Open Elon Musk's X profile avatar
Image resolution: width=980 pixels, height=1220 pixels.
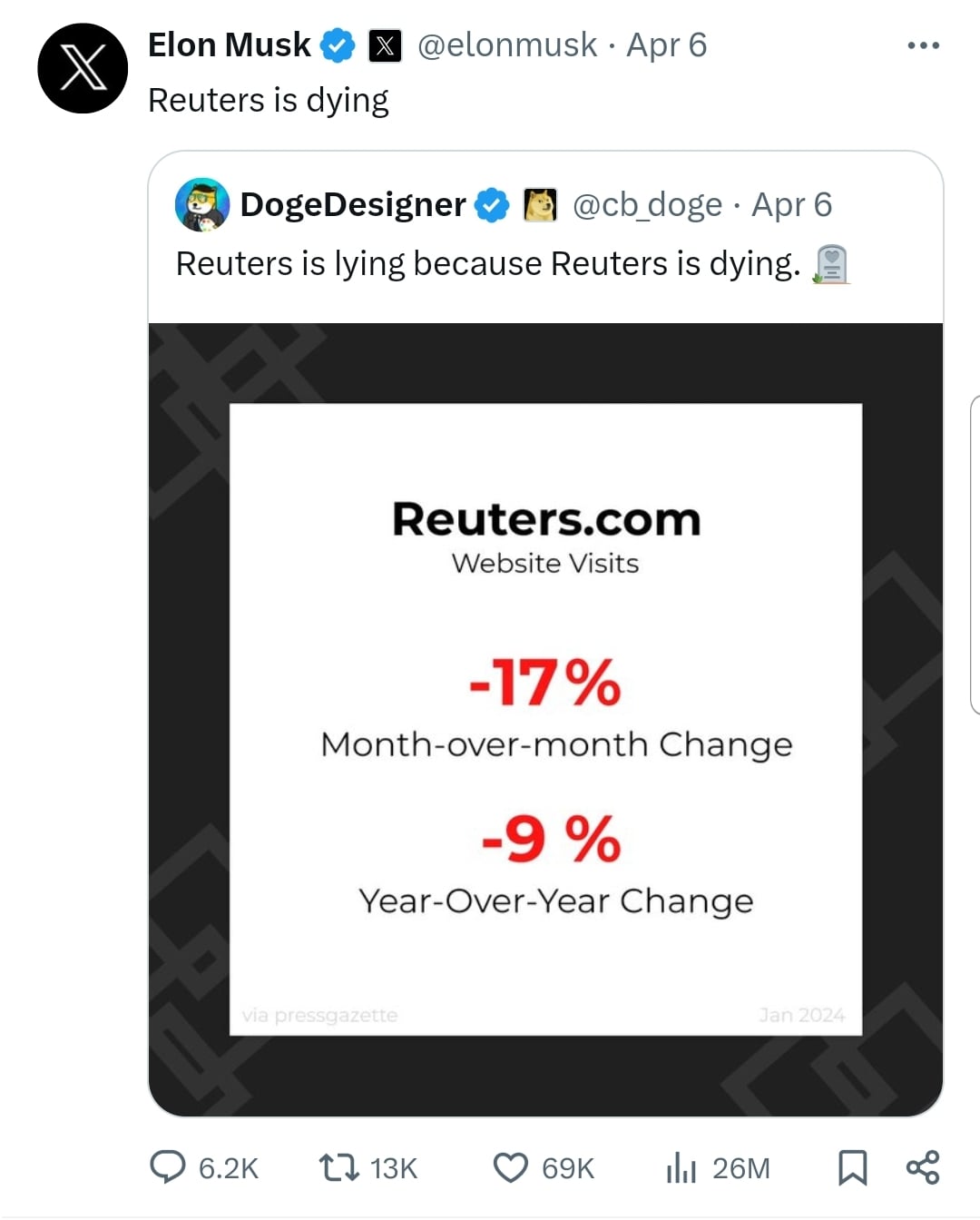point(83,68)
